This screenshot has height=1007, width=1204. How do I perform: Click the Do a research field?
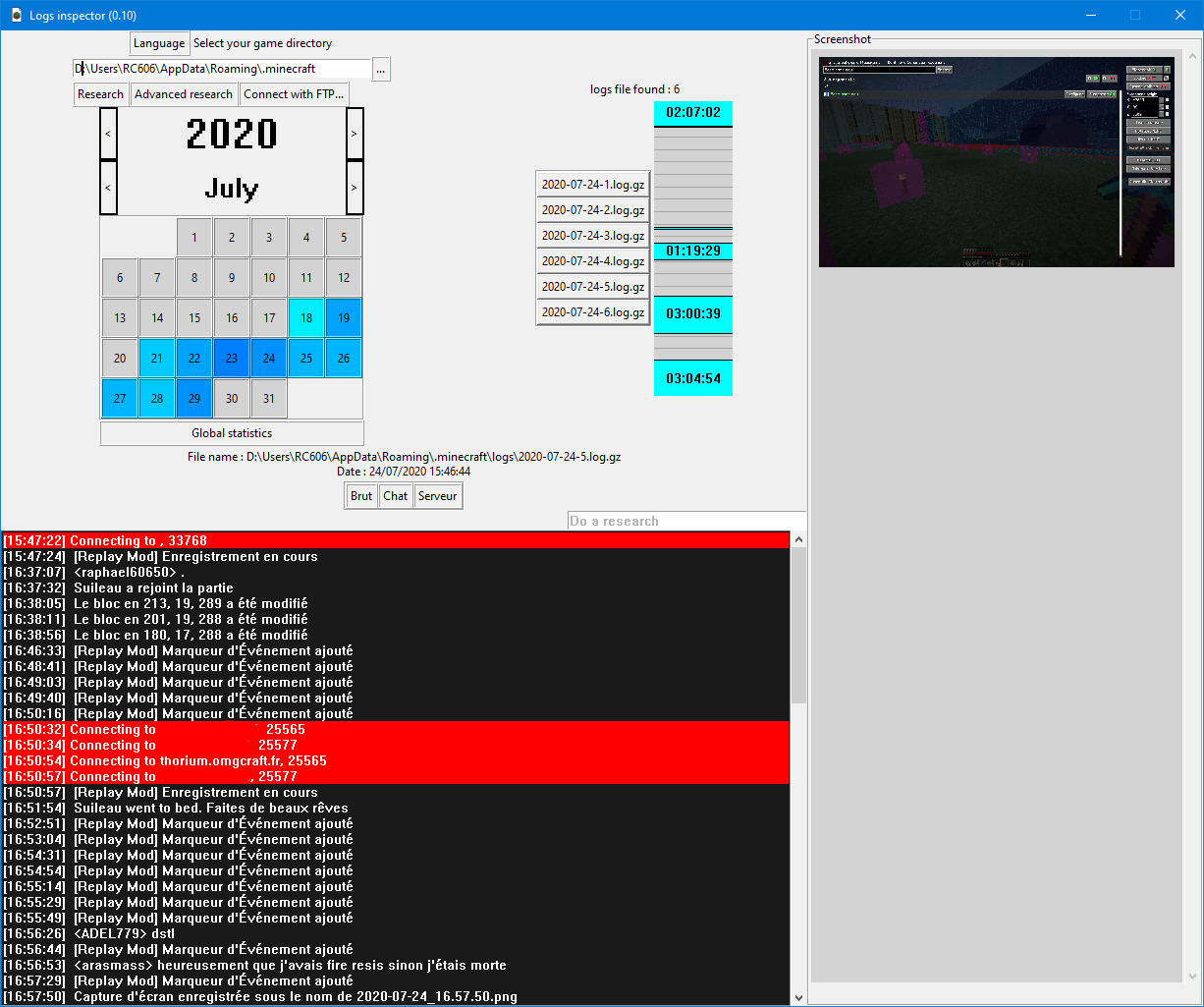(685, 521)
